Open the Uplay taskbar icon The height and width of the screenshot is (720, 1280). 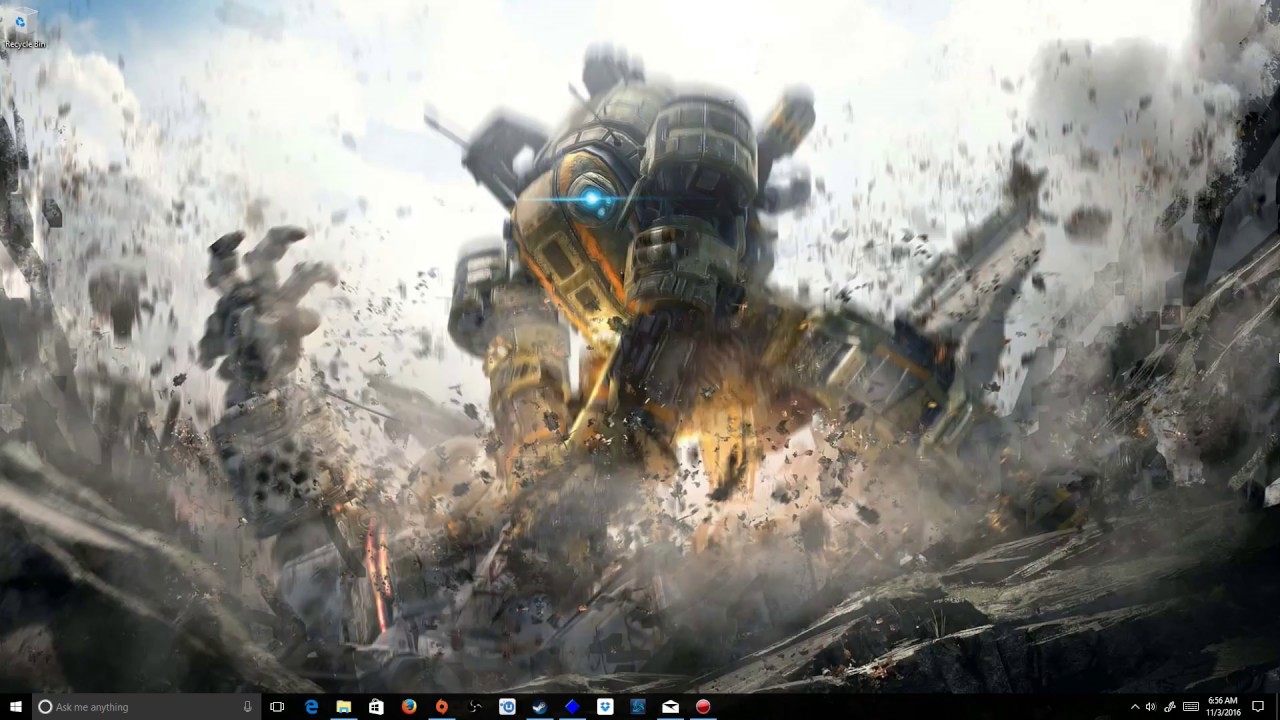coord(507,707)
